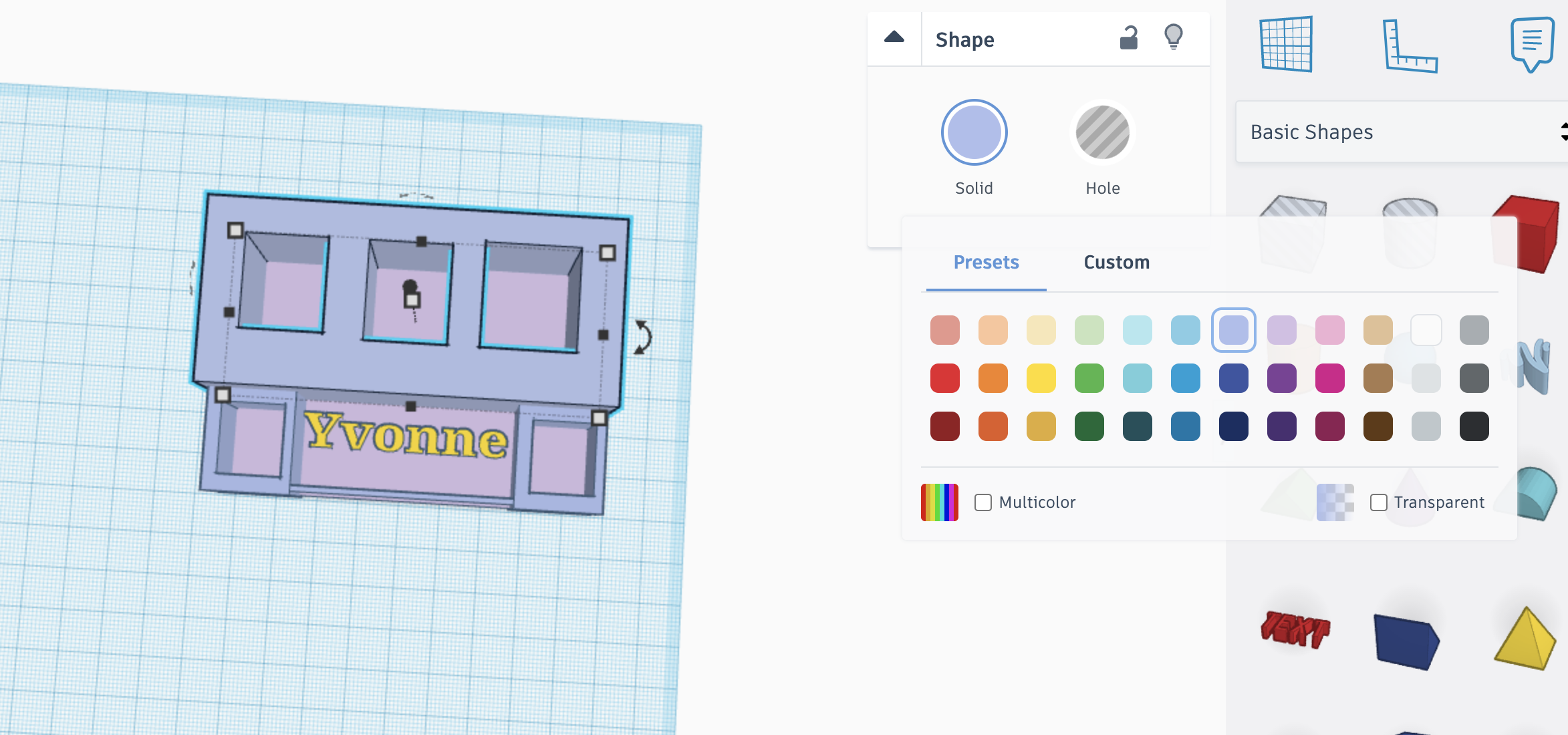
Task: Choose the black color swatch
Action: pyautogui.click(x=1474, y=426)
